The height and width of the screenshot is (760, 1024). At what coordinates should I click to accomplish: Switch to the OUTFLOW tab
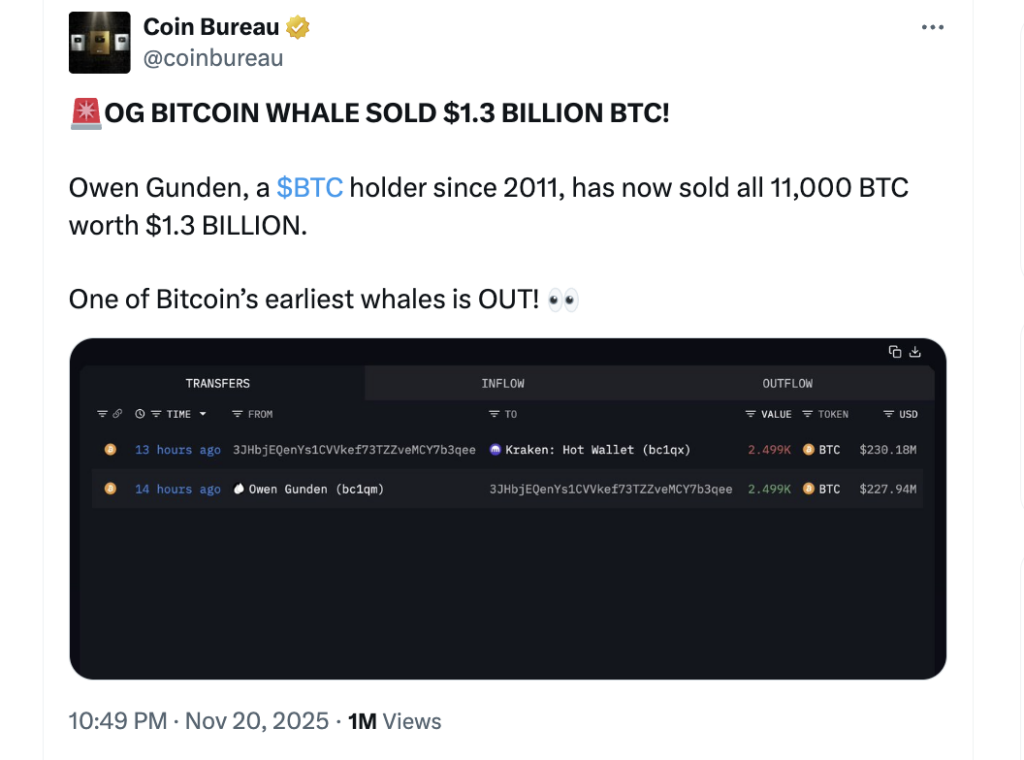(x=788, y=383)
